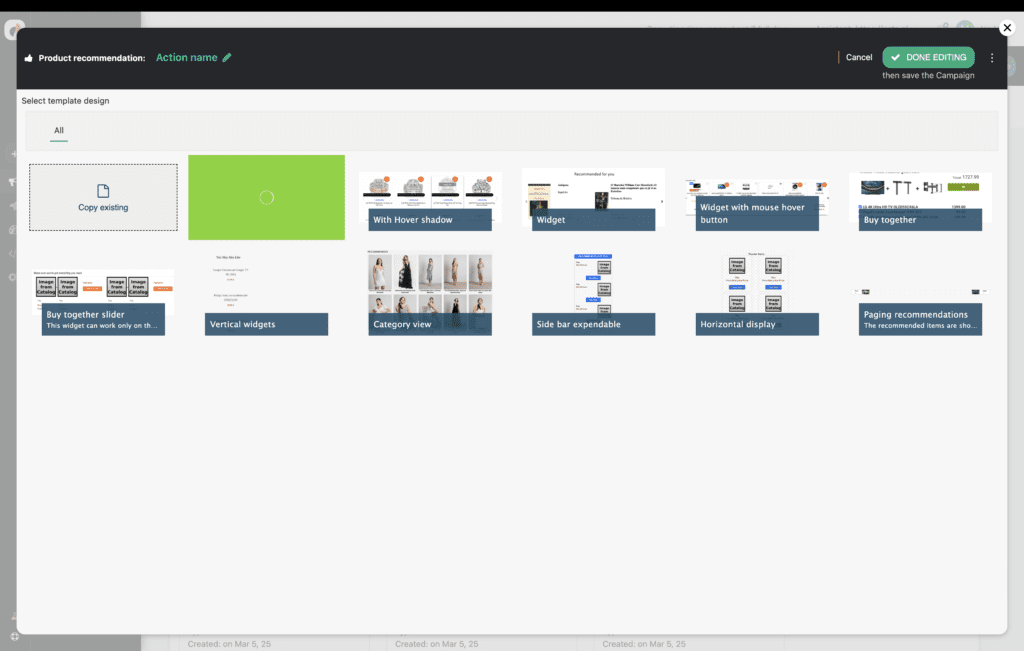This screenshot has height=651, width=1024.
Task: Click the pencil icon to edit Action name
Action: click(227, 57)
